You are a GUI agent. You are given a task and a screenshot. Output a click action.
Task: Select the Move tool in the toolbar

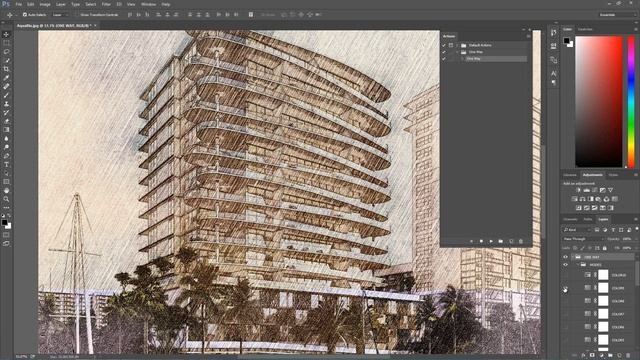point(6,34)
